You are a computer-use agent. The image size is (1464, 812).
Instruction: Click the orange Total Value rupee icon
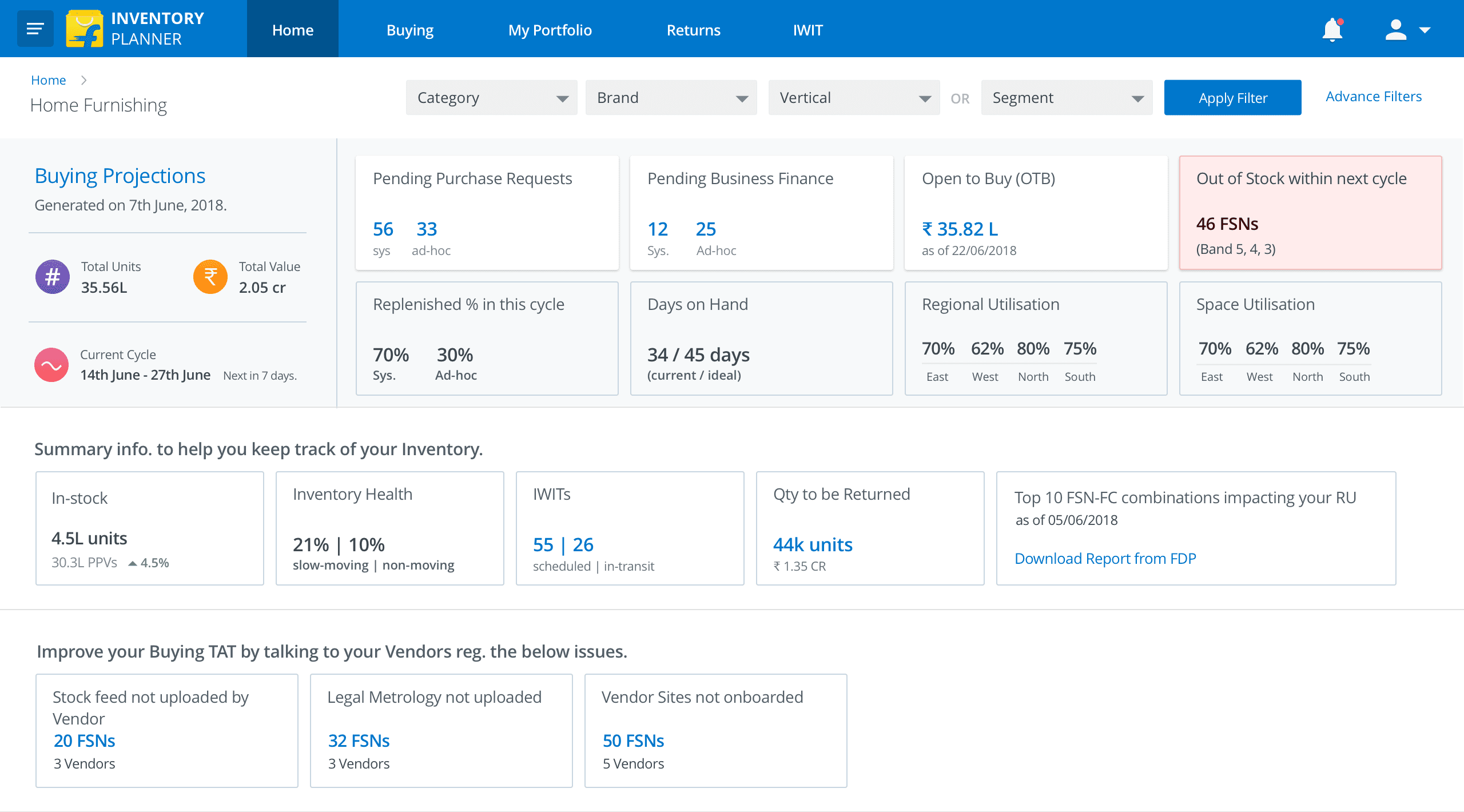coord(210,277)
